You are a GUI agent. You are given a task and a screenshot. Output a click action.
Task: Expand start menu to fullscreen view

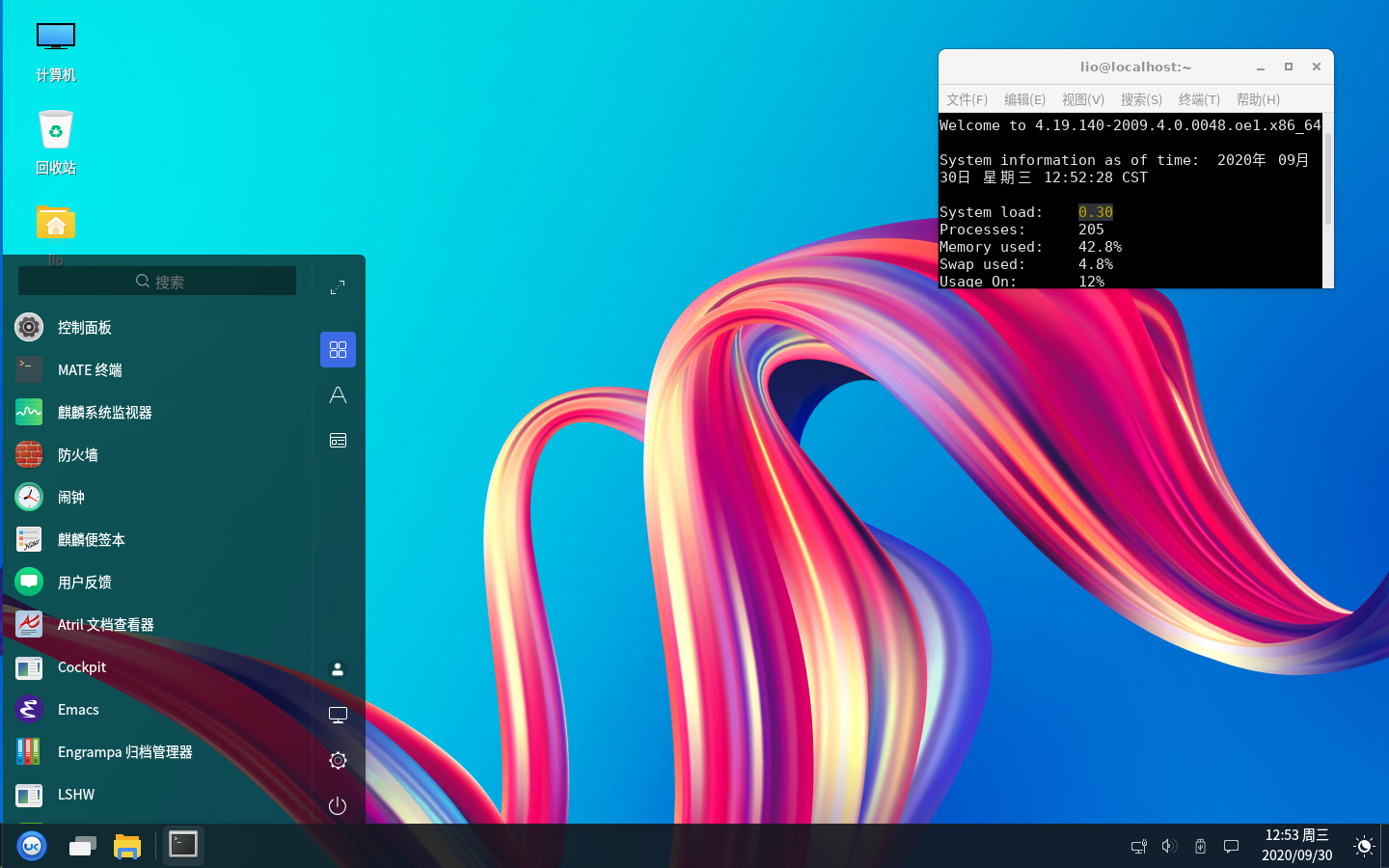[338, 287]
